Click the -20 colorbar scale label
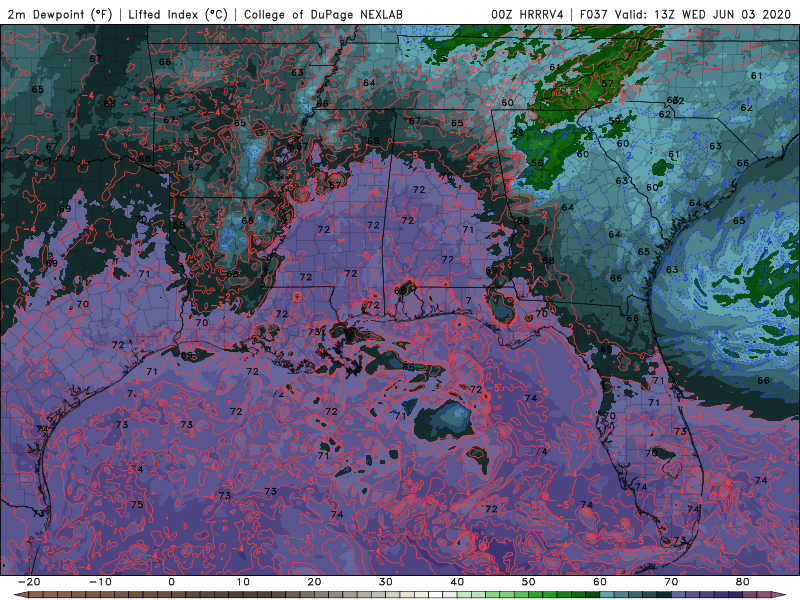 click(29, 582)
